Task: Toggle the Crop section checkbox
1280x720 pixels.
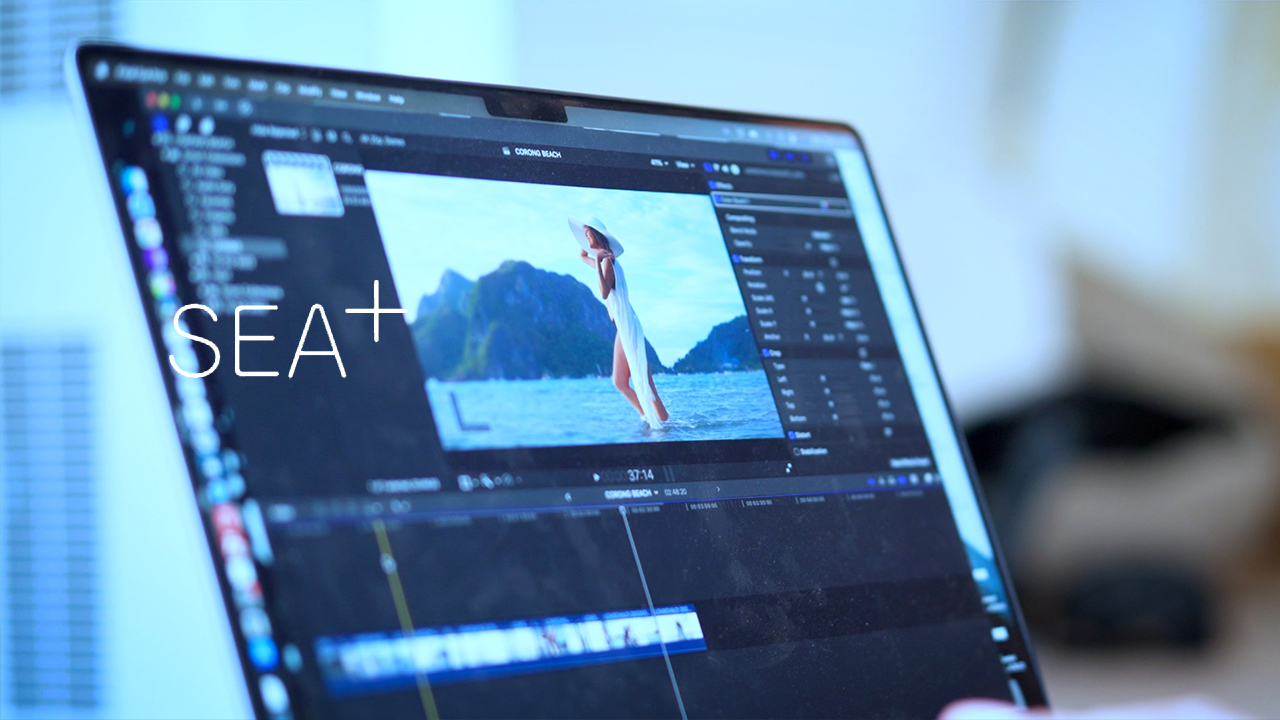Action: [765, 353]
